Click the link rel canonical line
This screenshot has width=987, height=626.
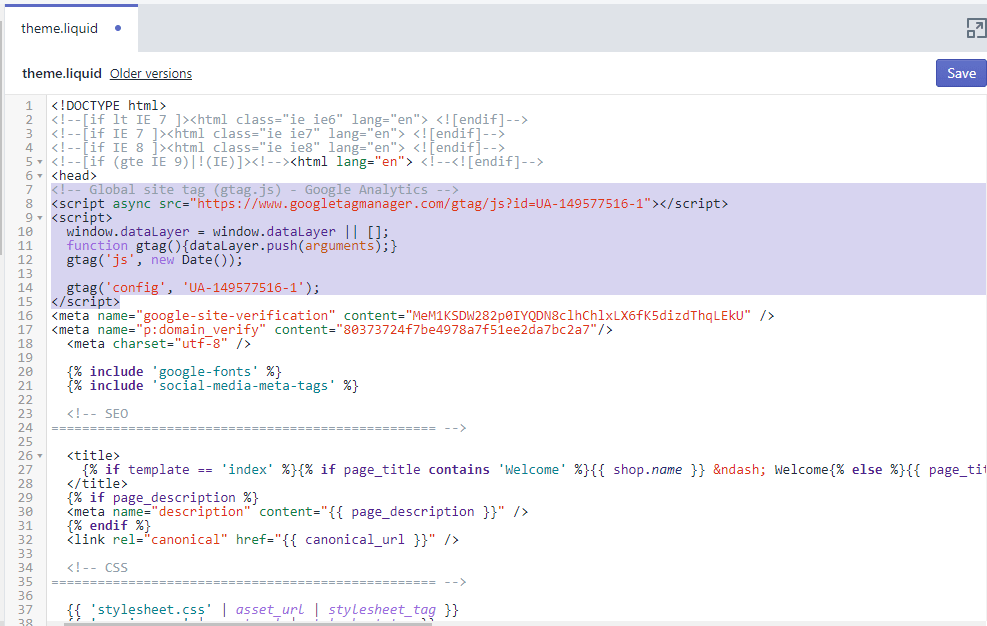[x=262, y=540]
